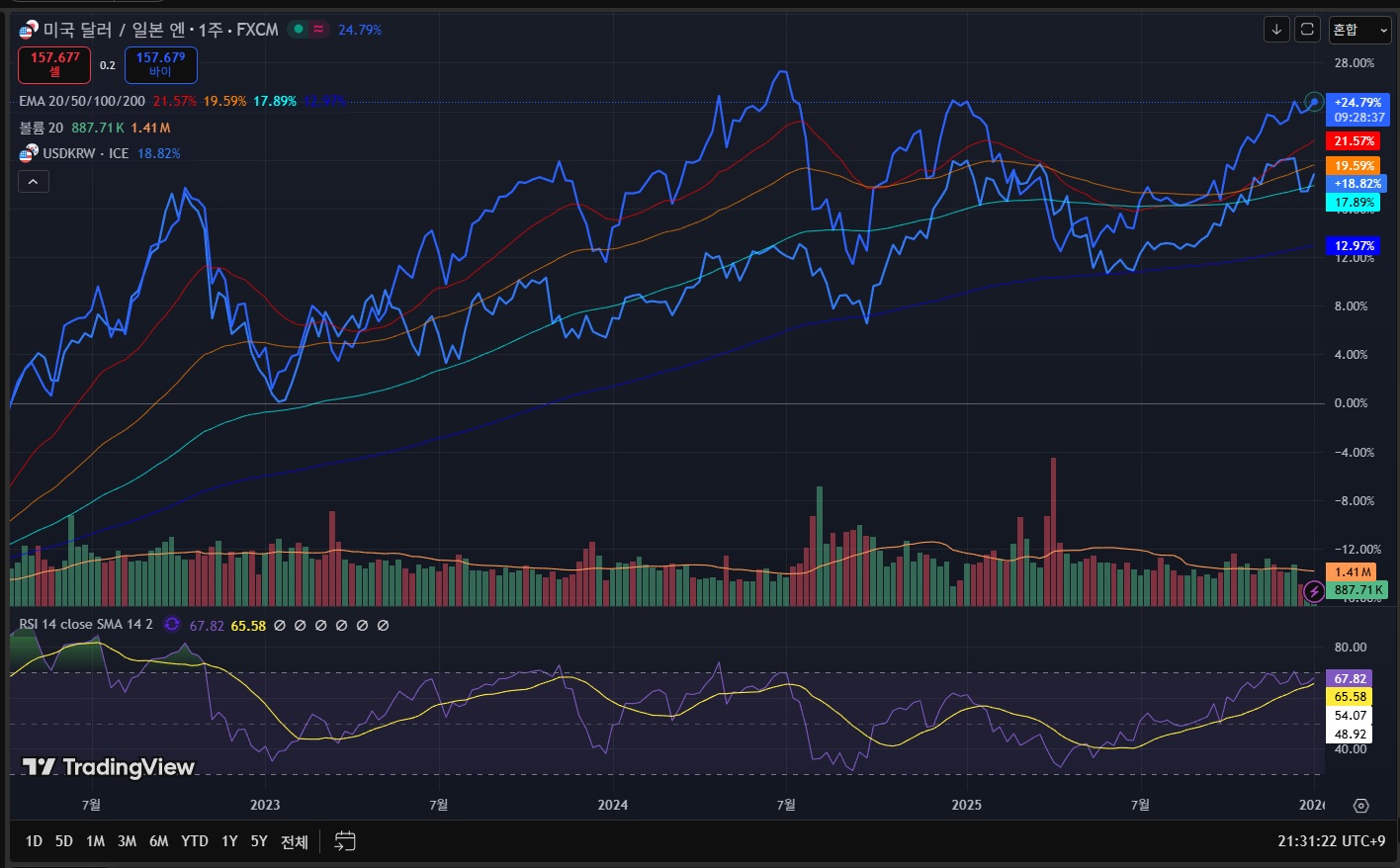Viewport: 1400px width, 868px height.
Task: Select the 1Y time range
Action: pyautogui.click(x=229, y=841)
